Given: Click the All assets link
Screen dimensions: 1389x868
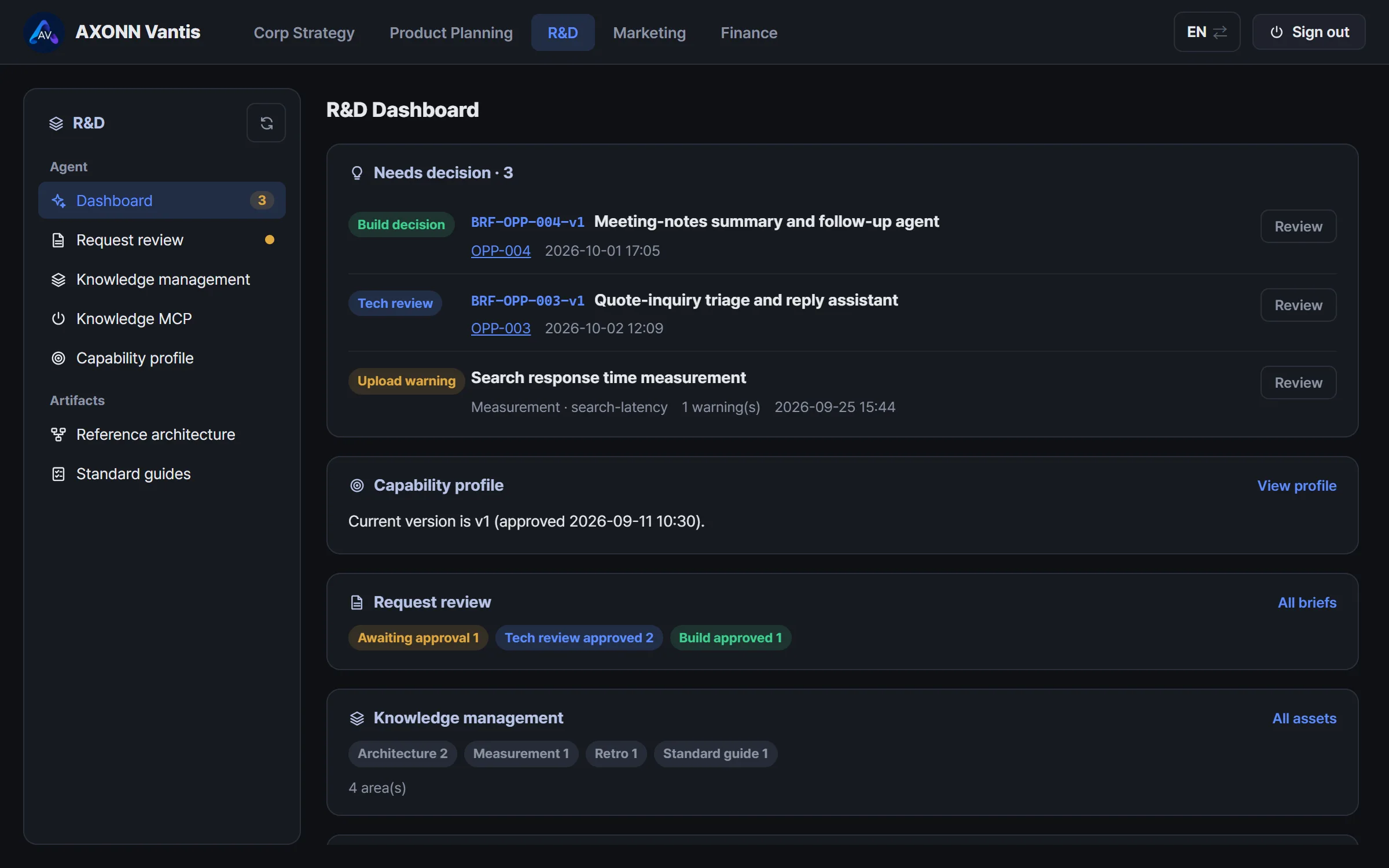Looking at the screenshot, I should tap(1305, 718).
